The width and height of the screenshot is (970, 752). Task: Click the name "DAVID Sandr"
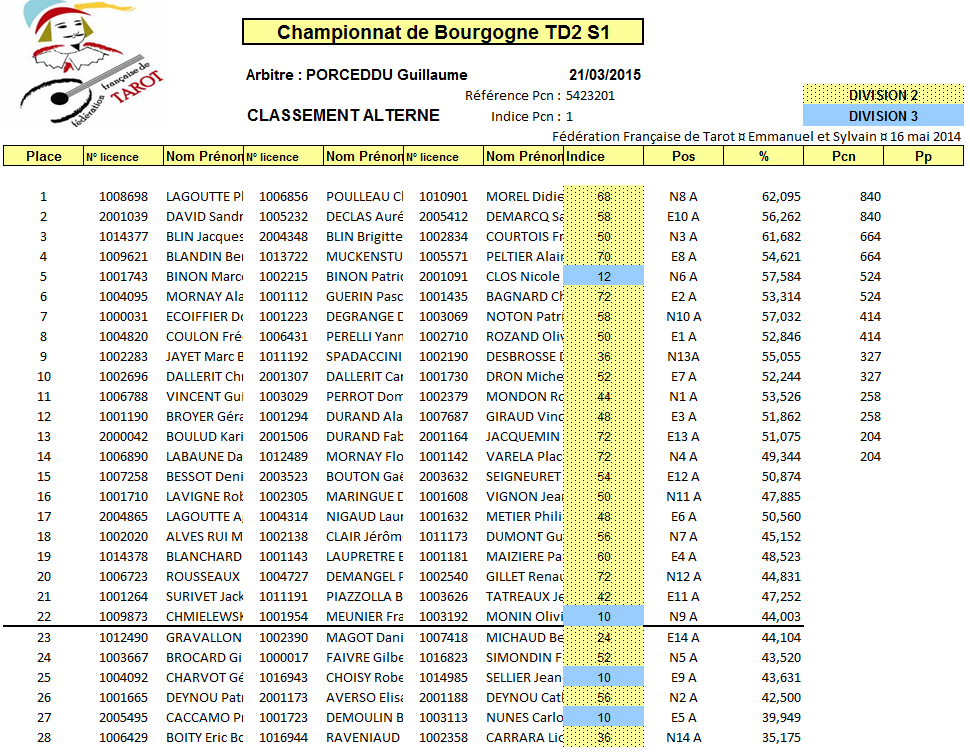pos(204,216)
